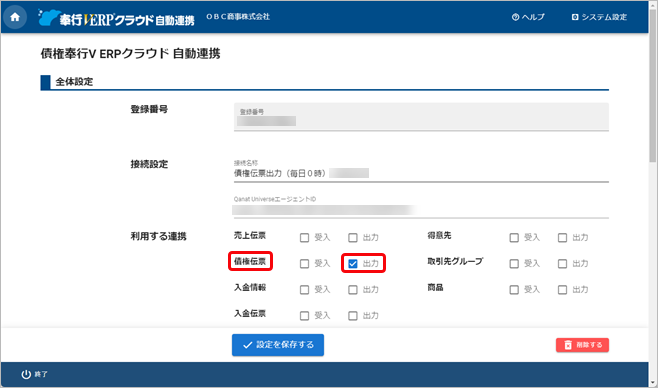
Task: Click the 奉行V ERPクラウド自動連携 logo
Action: tap(116, 18)
